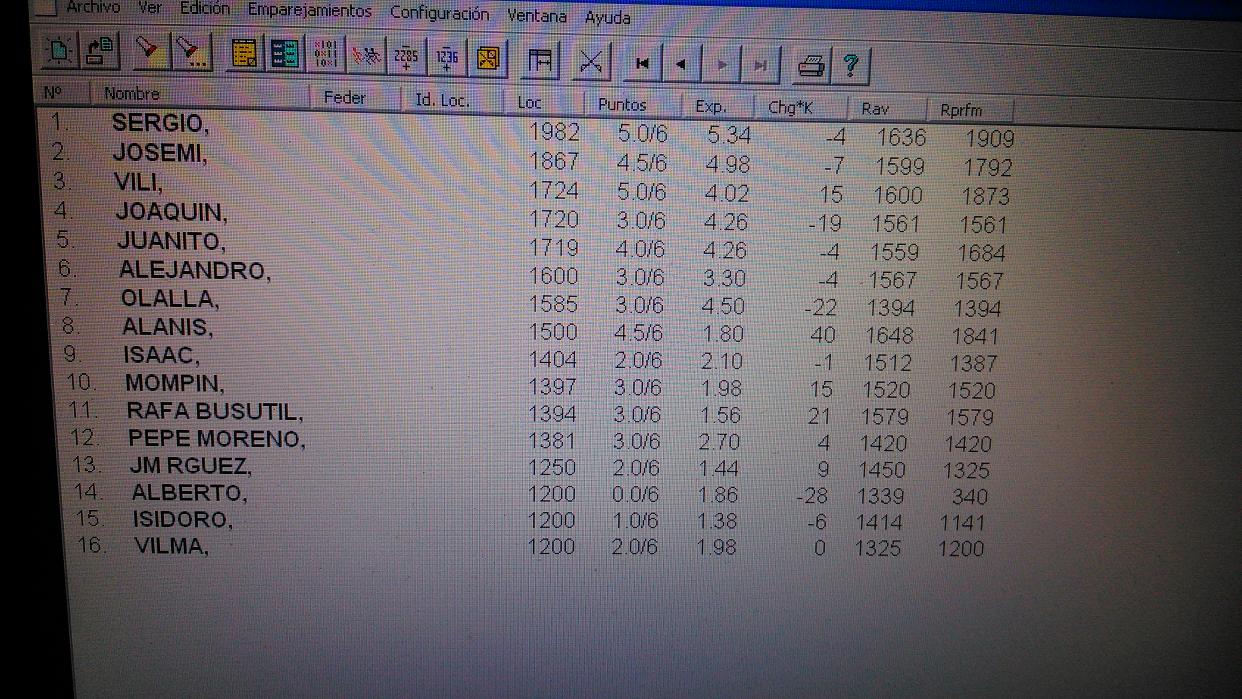This screenshot has height=699, width=1242.
Task: Select player row RAFA BUSUTIL
Action: click(x=214, y=411)
